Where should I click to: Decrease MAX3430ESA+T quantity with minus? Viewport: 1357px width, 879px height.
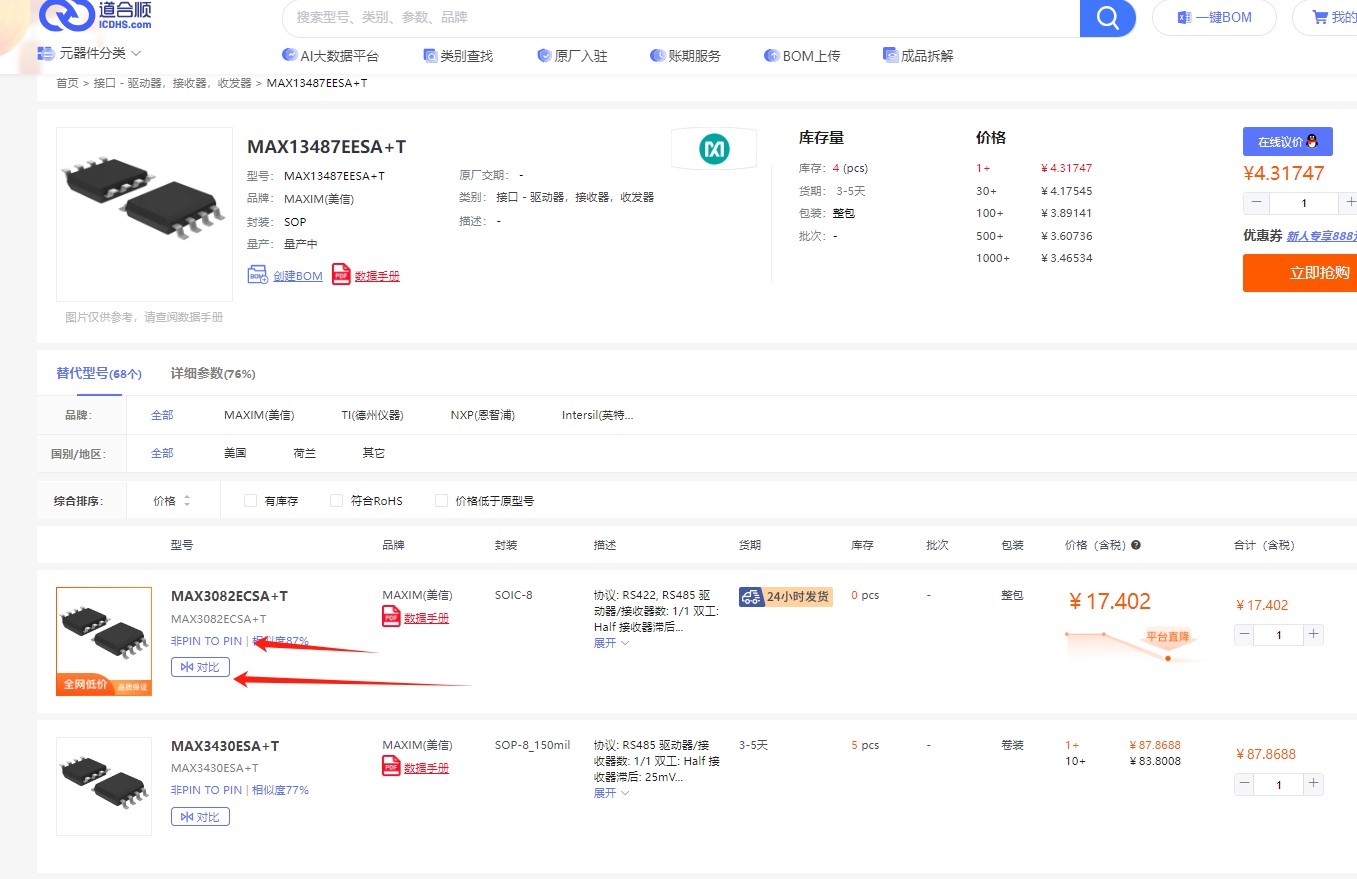point(1245,785)
